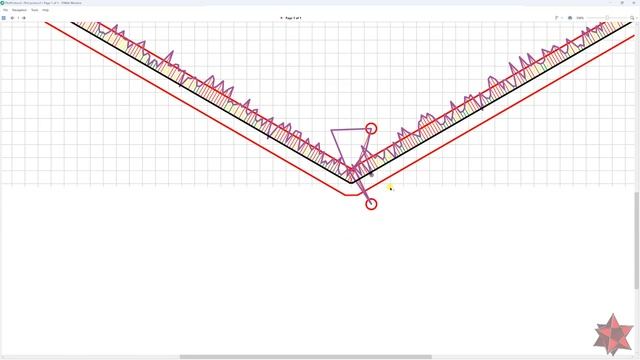Click the zoom percentage value

click(x=580, y=18)
